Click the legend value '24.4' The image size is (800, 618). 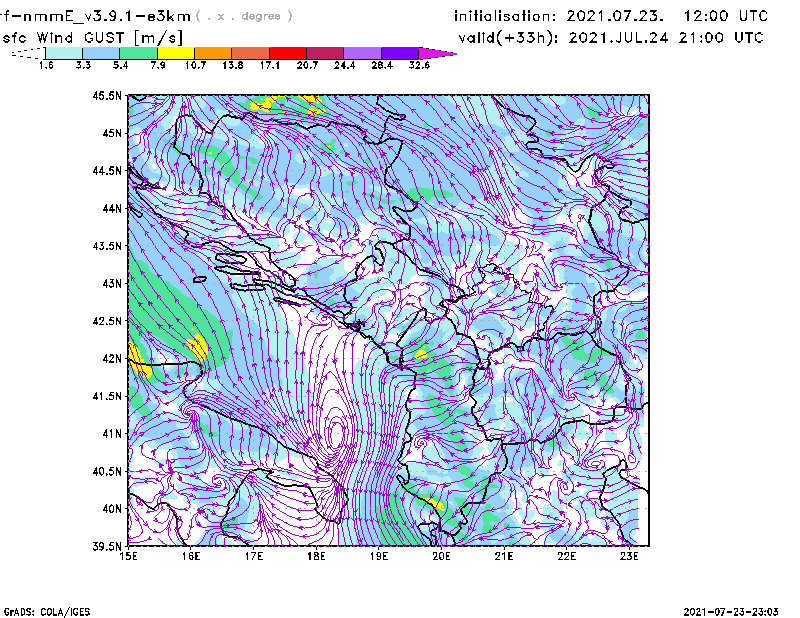click(344, 65)
